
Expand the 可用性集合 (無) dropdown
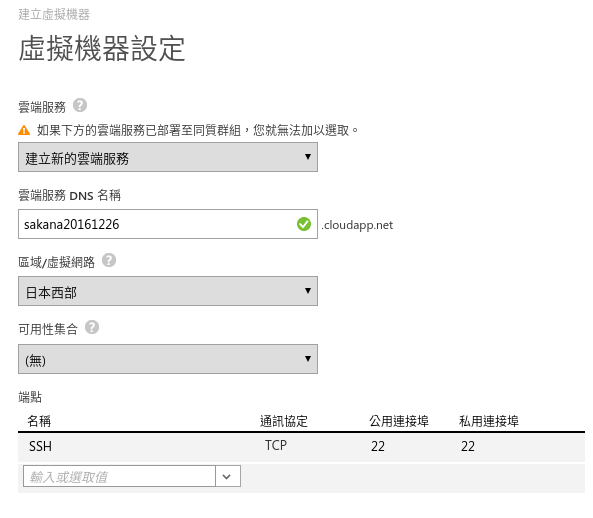point(168,359)
